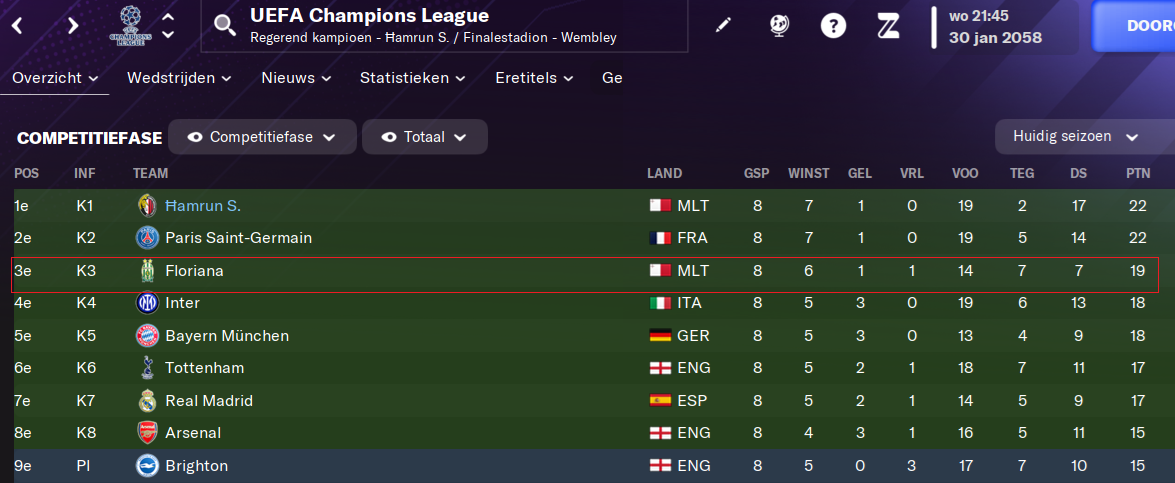Open the Wedstrijden menu dropdown
Viewport: 1175px width, 483px height.
click(179, 78)
